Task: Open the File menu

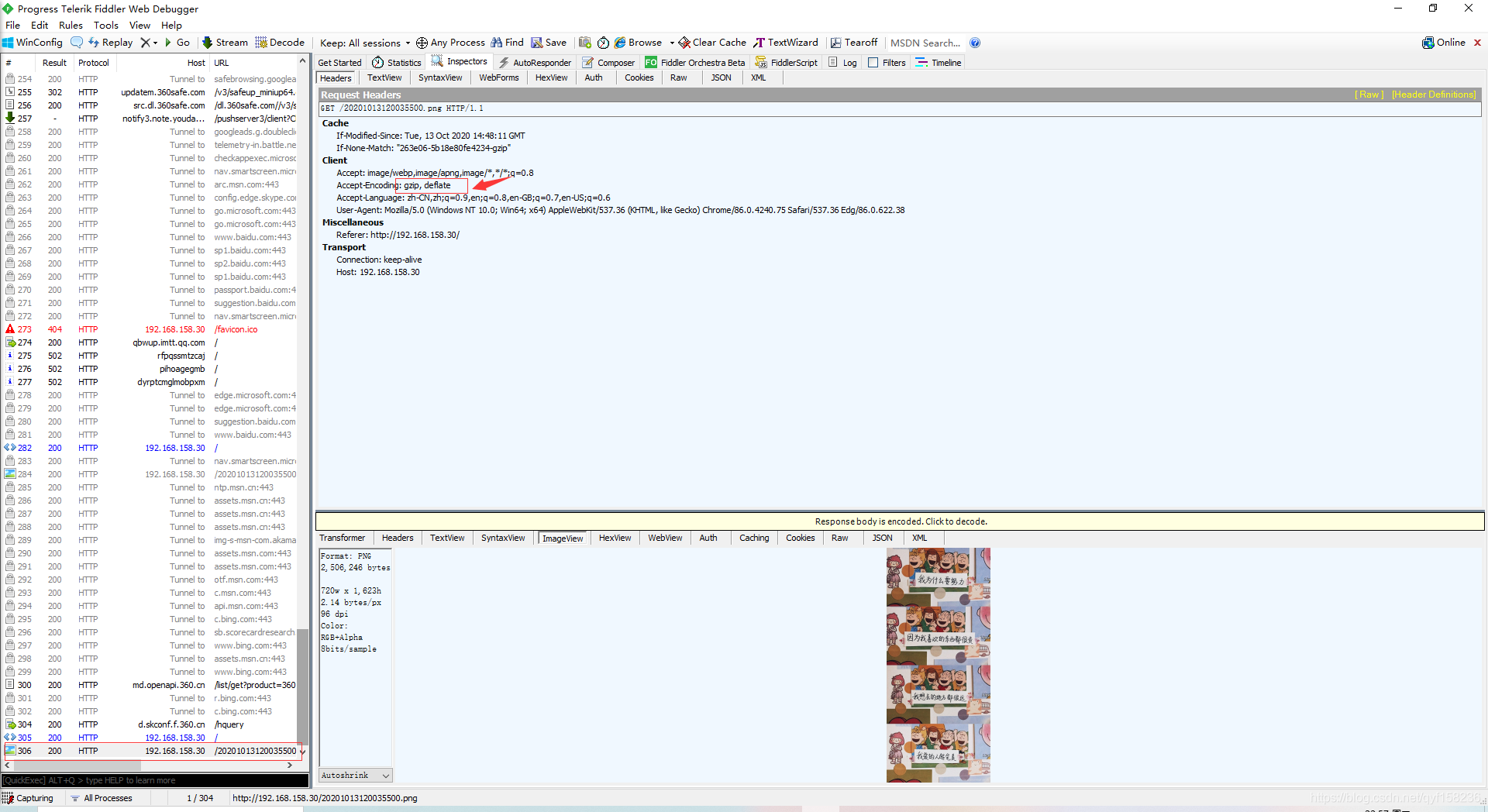Action: (x=13, y=26)
